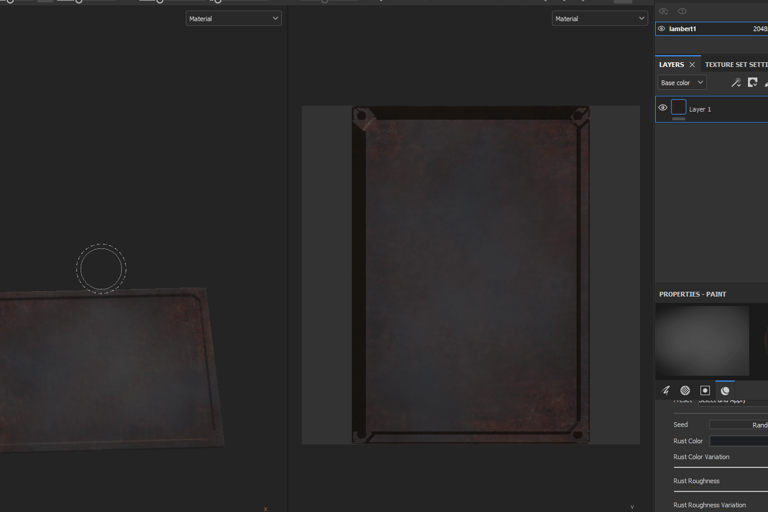This screenshot has width=768, height=512.
Task: Toggle visibility of lambert1 texture set
Action: [661, 29]
